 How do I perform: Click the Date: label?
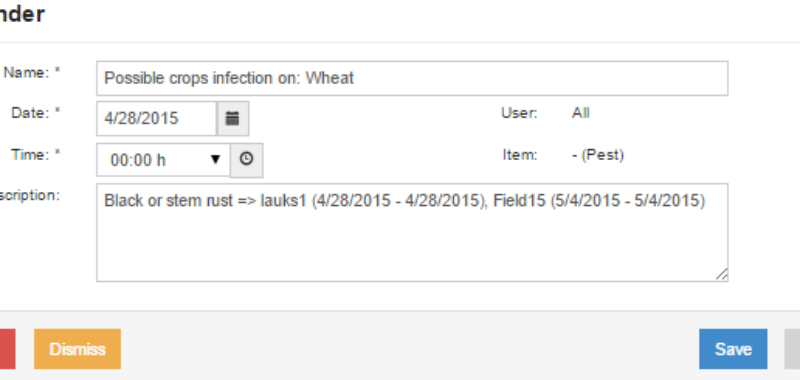pyautogui.click(x=36, y=113)
